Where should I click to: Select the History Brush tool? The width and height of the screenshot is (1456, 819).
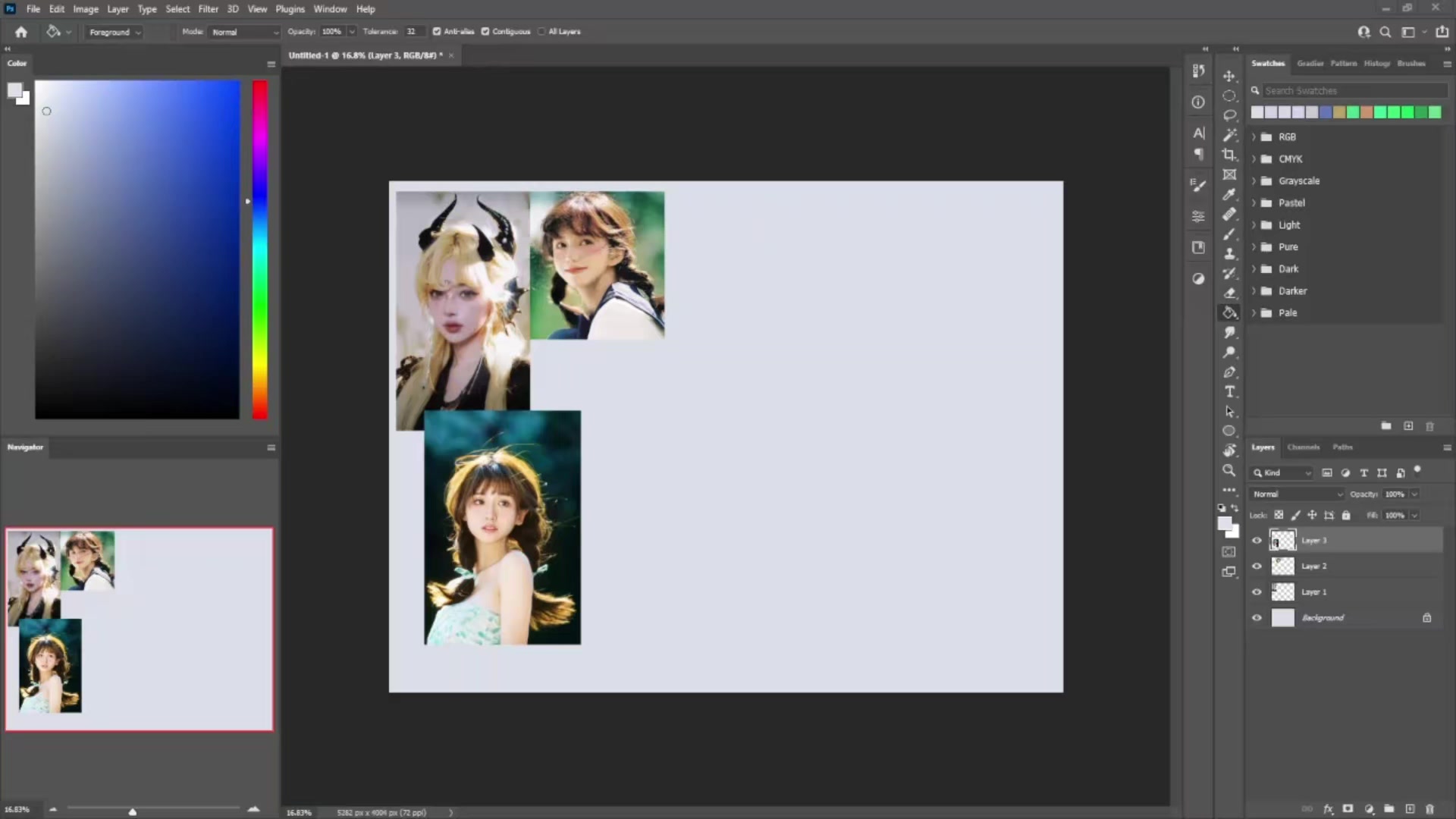(1229, 273)
